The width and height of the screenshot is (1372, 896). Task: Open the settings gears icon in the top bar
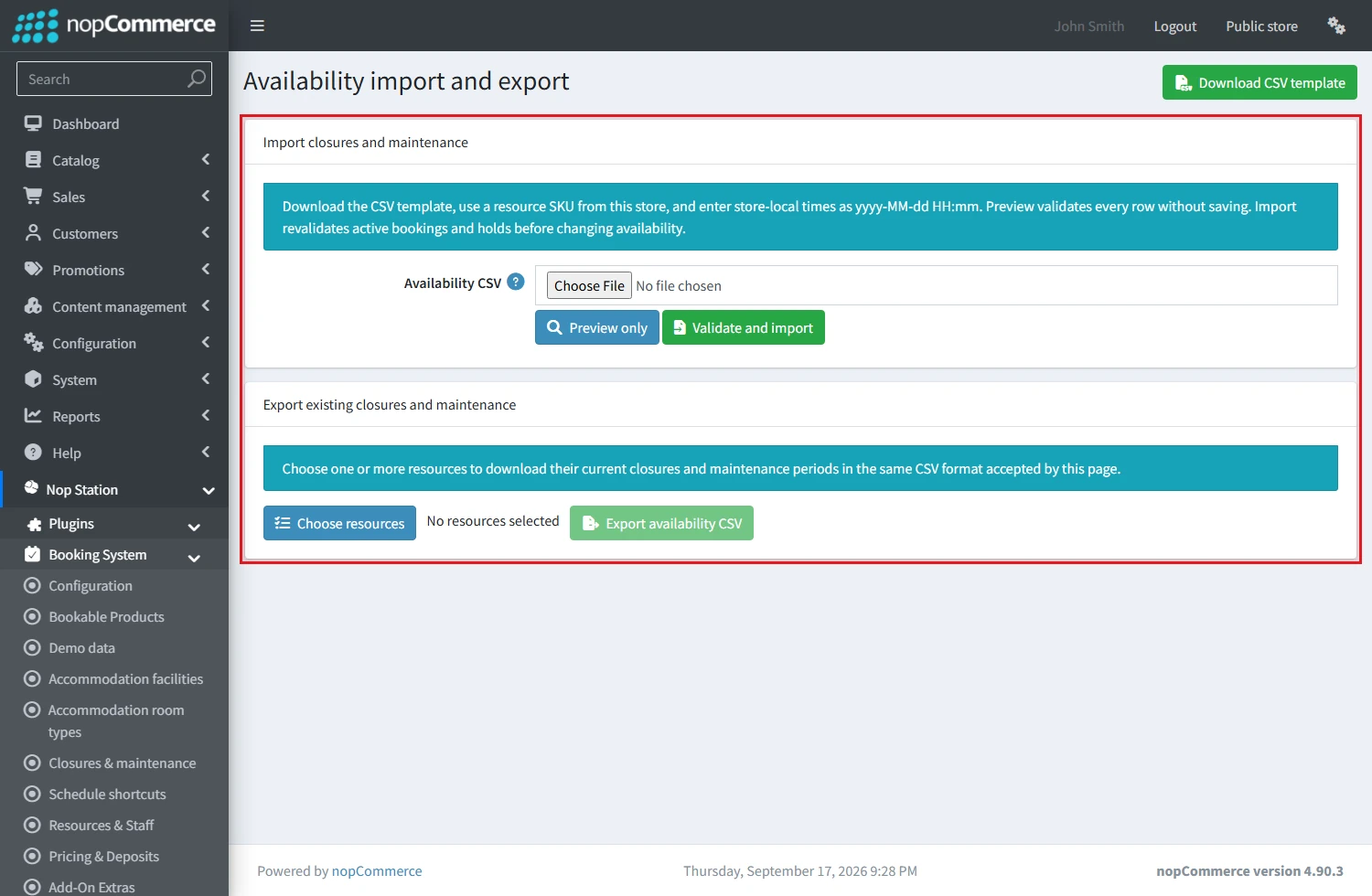[1336, 26]
